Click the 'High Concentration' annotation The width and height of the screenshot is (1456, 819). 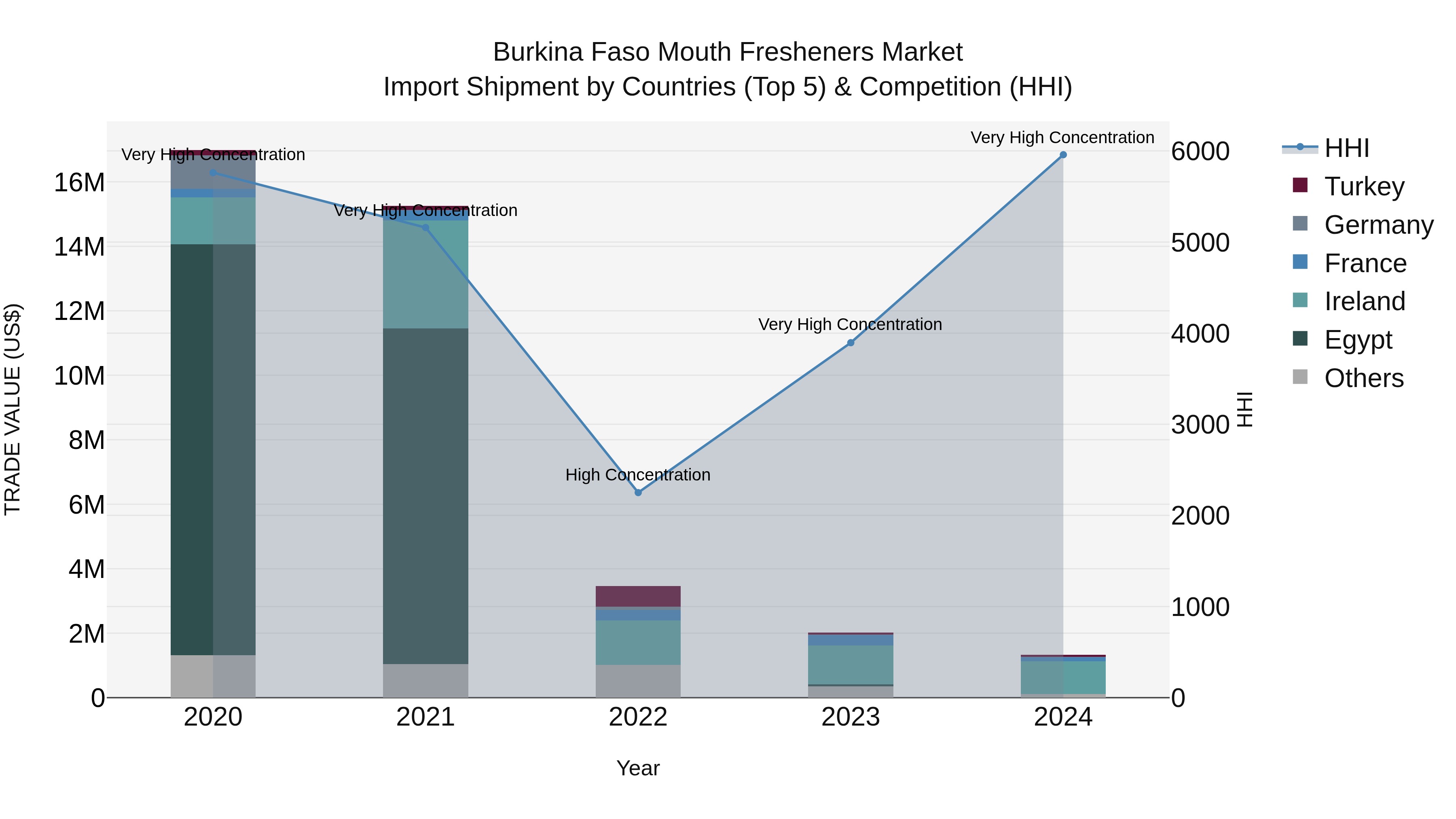[x=638, y=475]
